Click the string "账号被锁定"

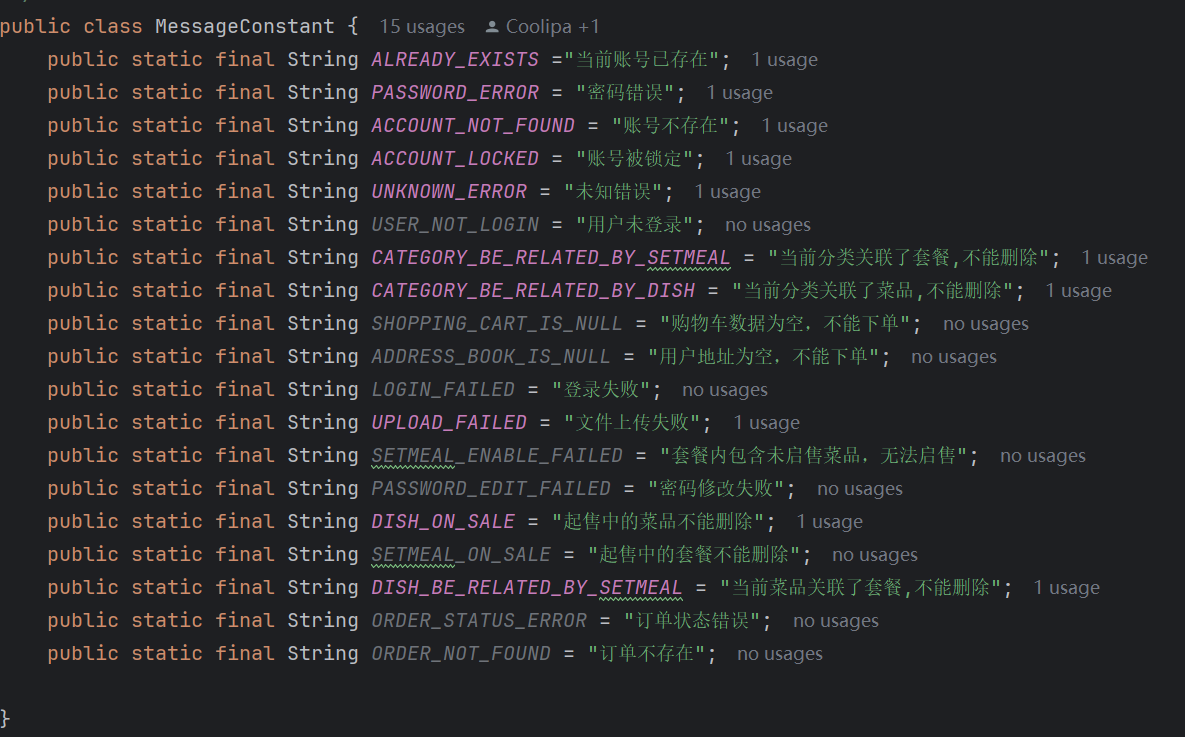(634, 159)
